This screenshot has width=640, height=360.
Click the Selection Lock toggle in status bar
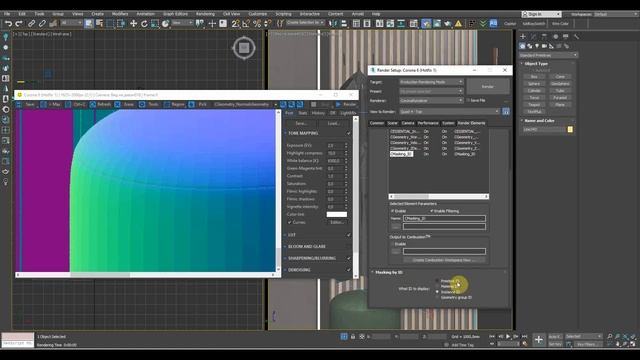tap(353, 336)
